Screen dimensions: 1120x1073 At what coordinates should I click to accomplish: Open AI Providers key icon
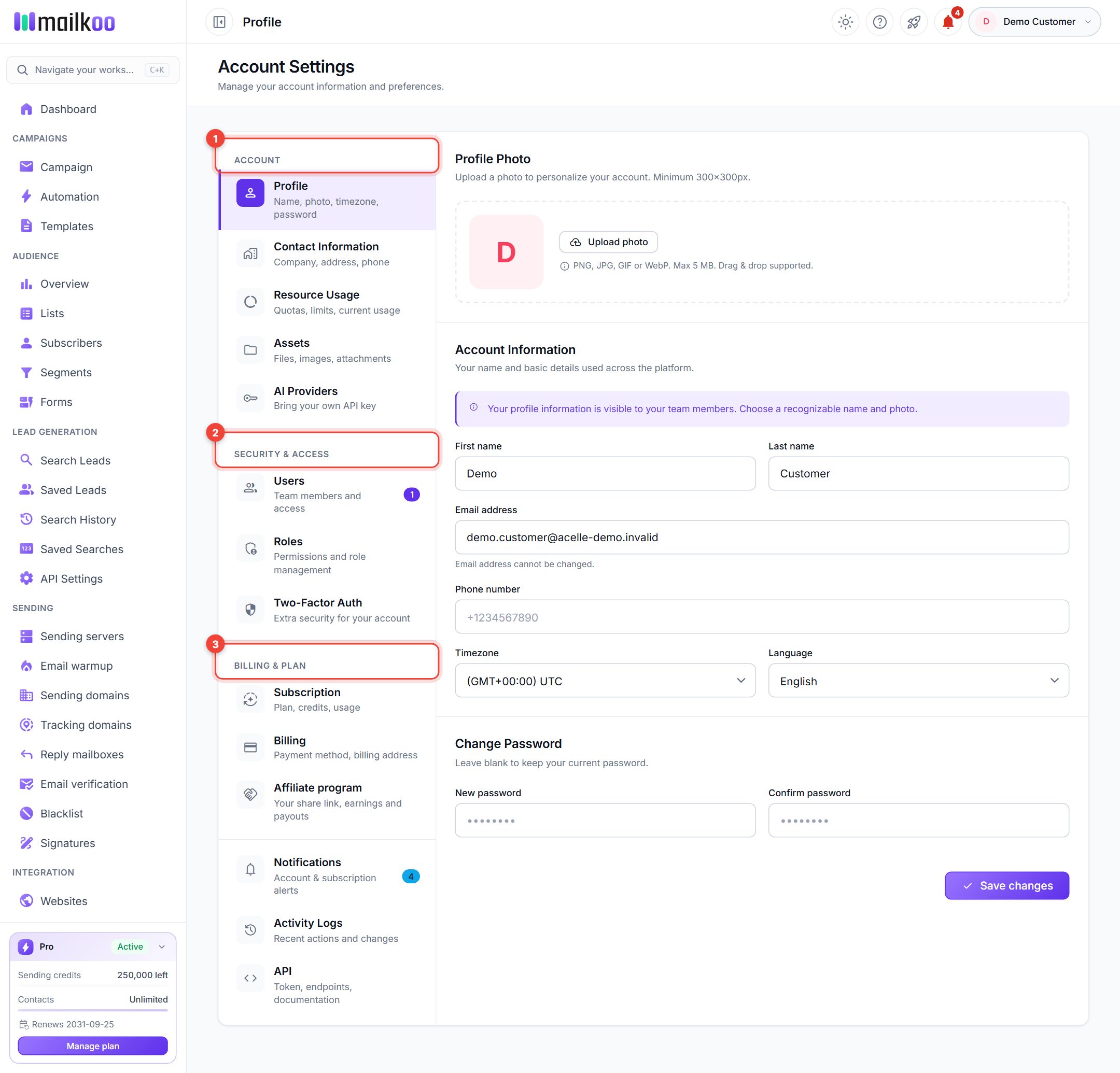250,398
